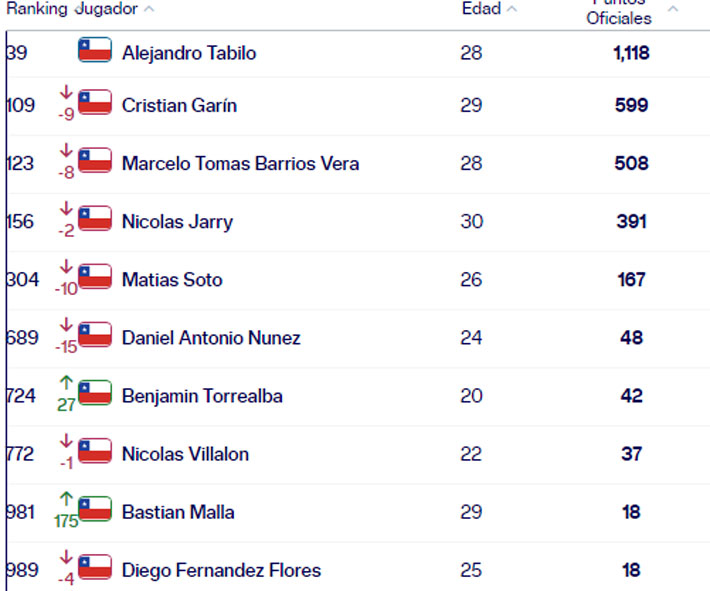
Task: Click the flag icon next to Cristian Garín
Action: coord(95,104)
